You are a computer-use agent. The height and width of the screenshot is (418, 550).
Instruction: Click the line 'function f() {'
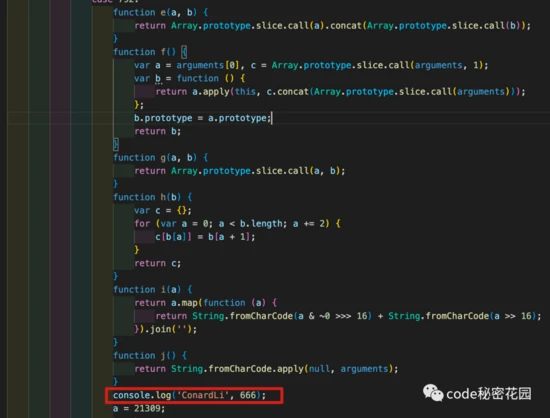coord(150,52)
